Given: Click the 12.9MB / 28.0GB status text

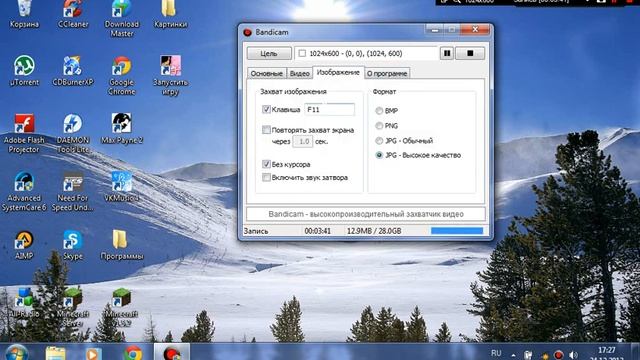Looking at the screenshot, I should point(374,231).
